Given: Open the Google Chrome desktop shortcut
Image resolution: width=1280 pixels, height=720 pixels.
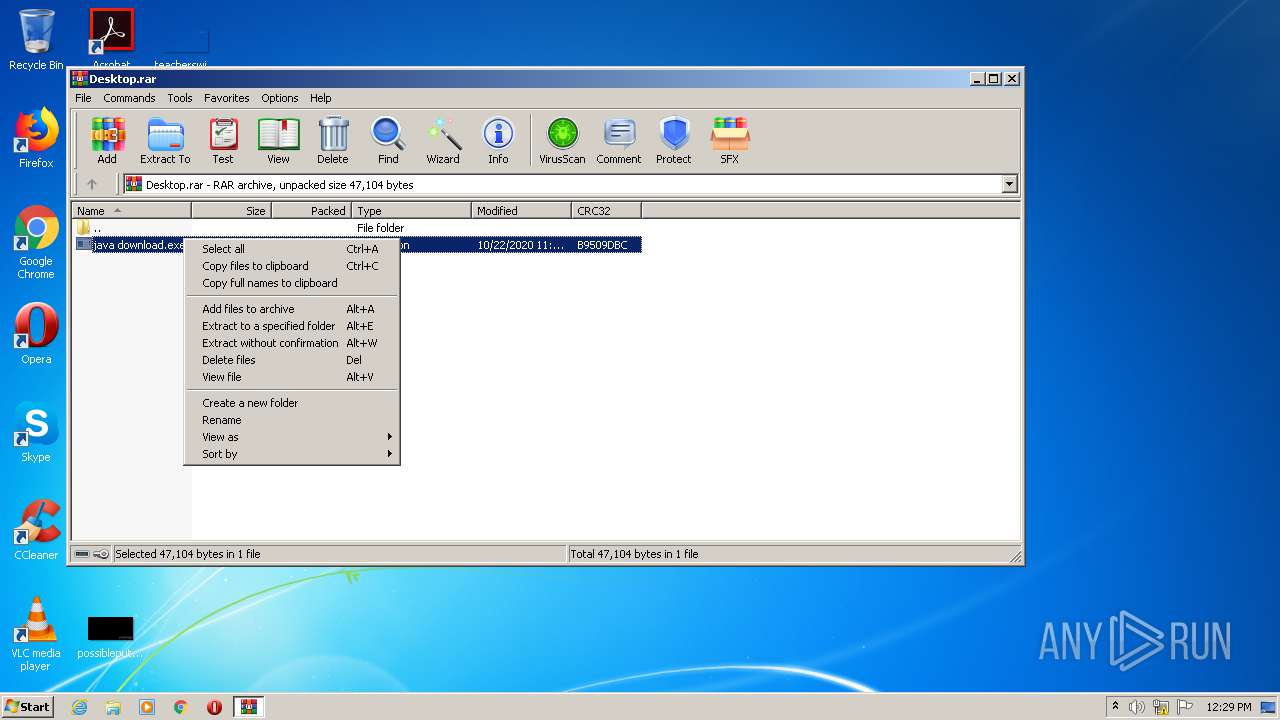Looking at the screenshot, I should [x=36, y=243].
